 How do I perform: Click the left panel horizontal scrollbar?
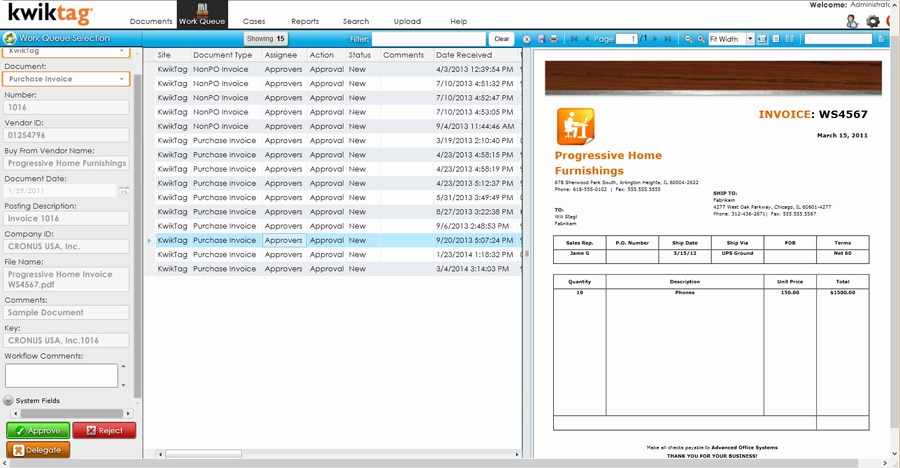coord(72,413)
